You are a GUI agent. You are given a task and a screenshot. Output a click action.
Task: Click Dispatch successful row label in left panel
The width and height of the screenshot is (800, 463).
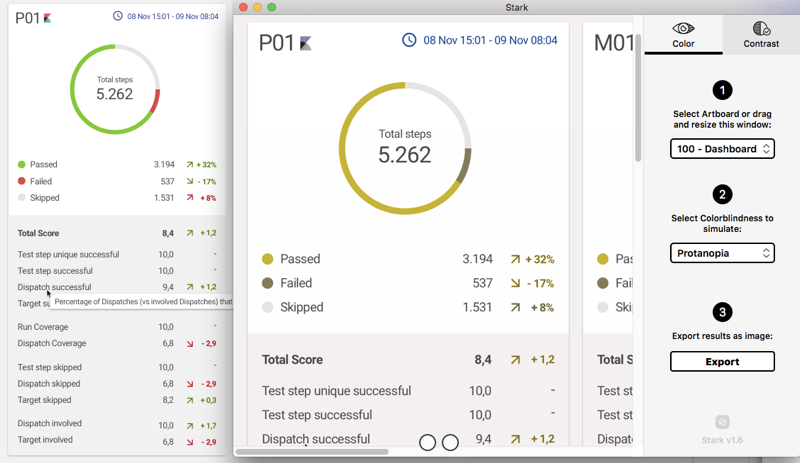54,287
